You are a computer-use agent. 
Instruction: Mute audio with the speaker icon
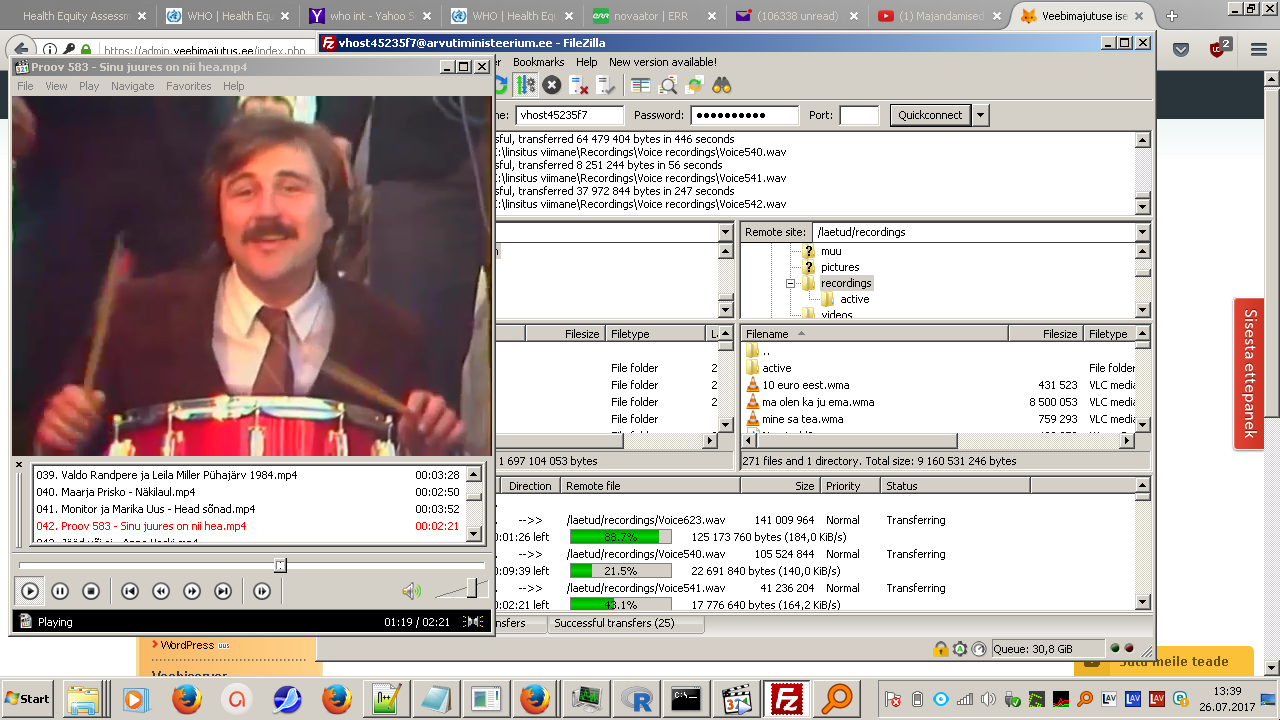[x=411, y=591]
